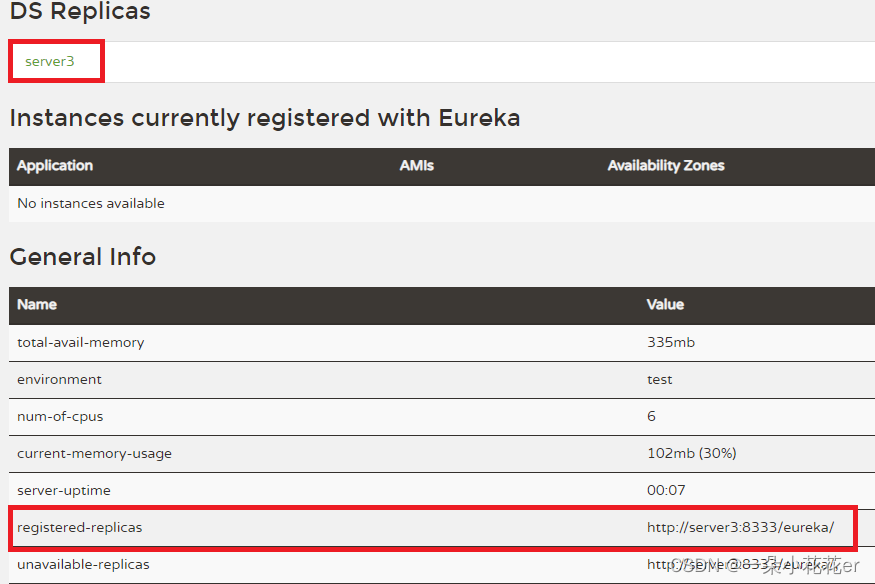Select the unavailable-replicas row name
The height and width of the screenshot is (584, 875).
(83, 564)
